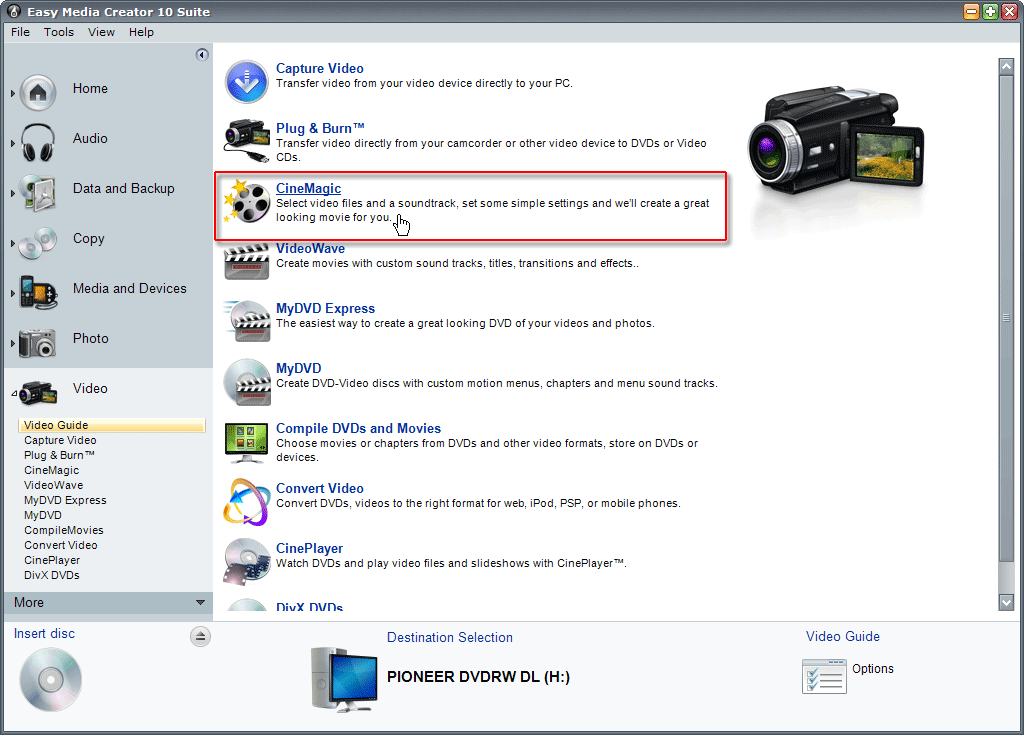Click the Copy discs icon
The height and width of the screenshot is (735, 1024).
(38, 243)
